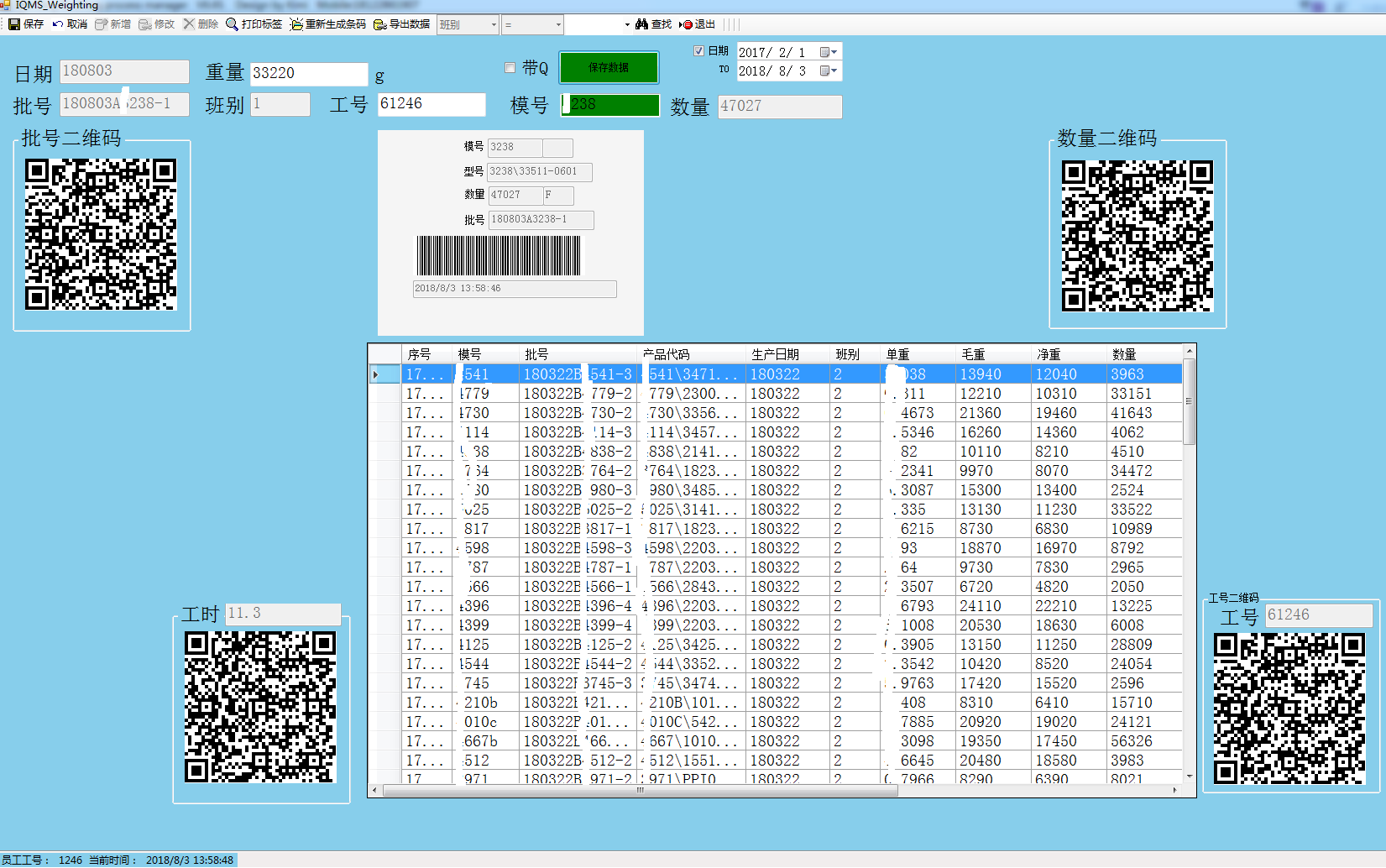This screenshot has height=868, width=1386.
Task: Click the 批号二维码 QR code image
Action: click(x=101, y=235)
